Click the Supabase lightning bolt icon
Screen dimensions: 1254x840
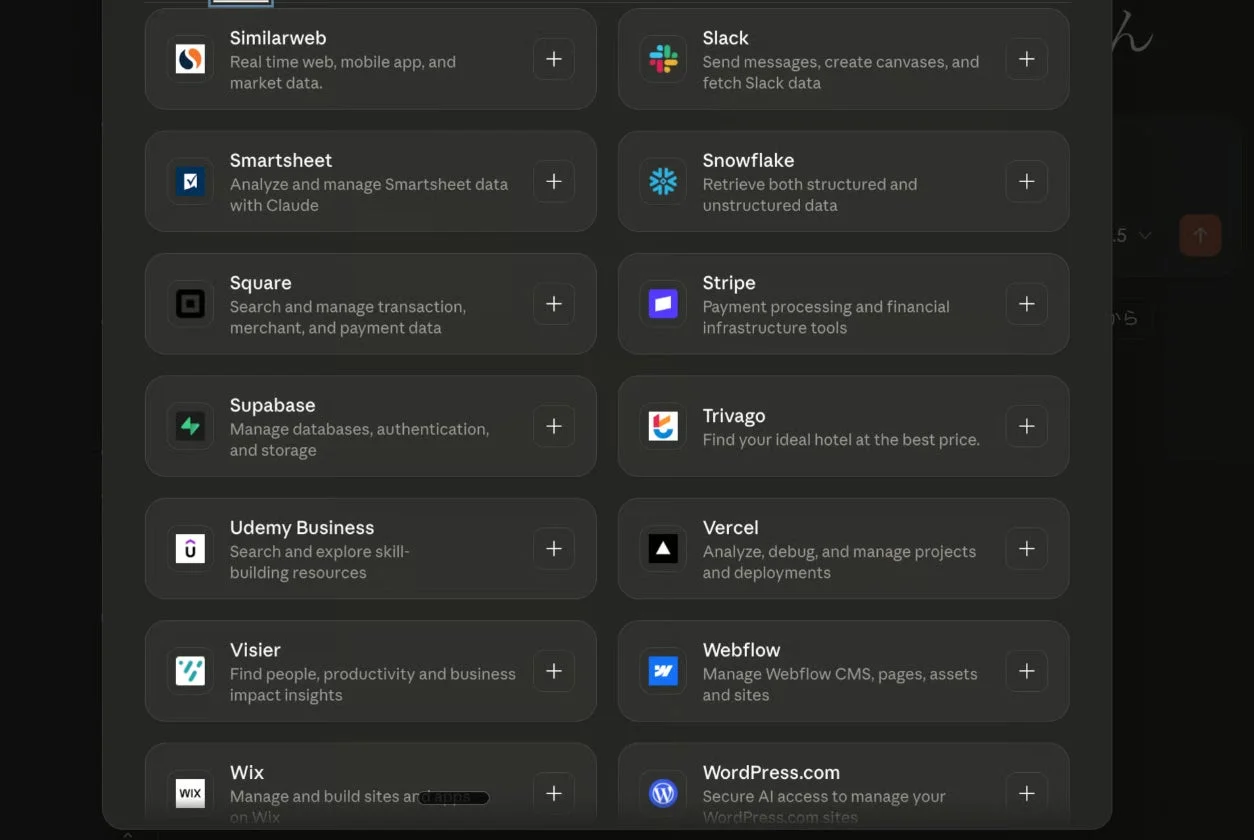tap(190, 426)
